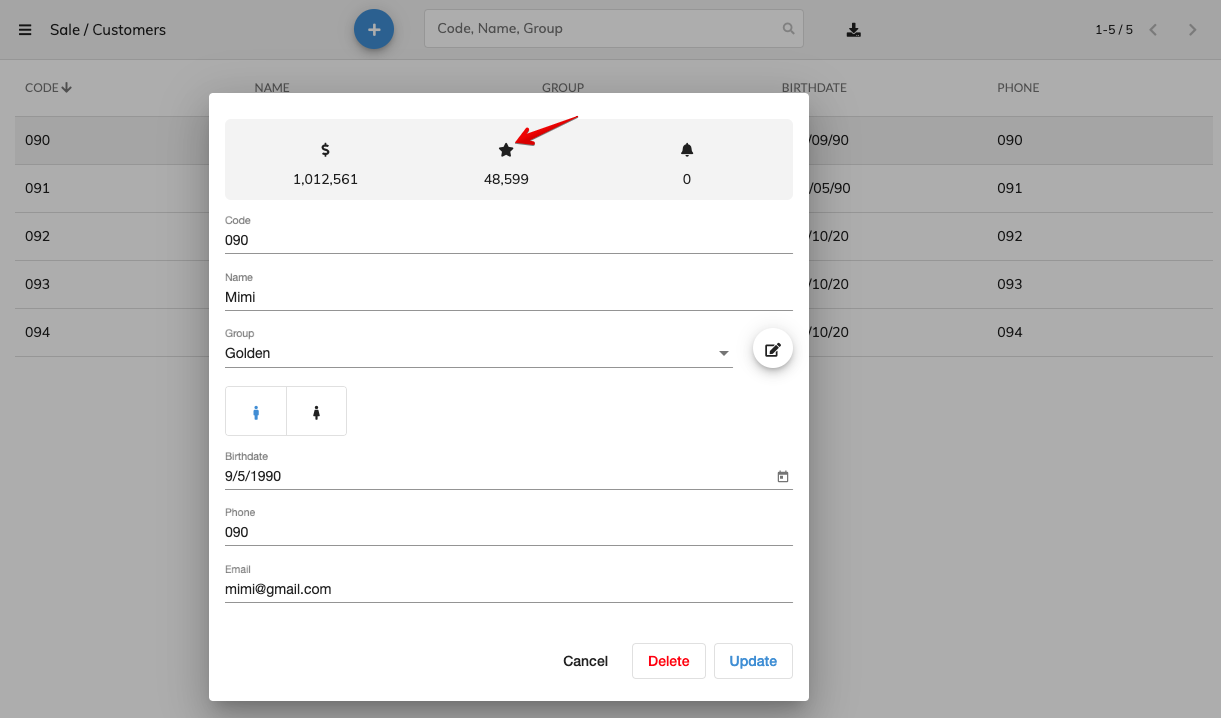
Task: Click phone 091 in the table
Action: pyautogui.click(x=1010, y=188)
